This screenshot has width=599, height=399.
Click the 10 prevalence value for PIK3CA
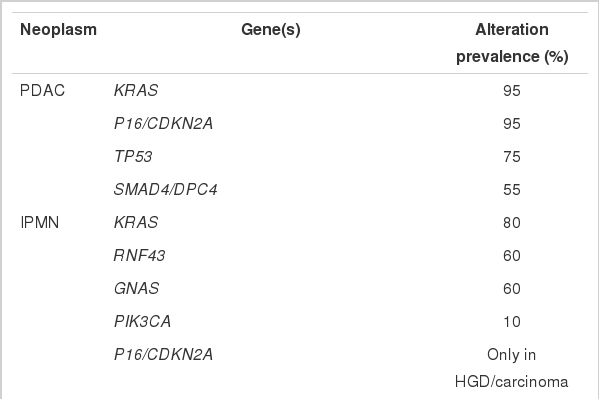click(x=512, y=321)
